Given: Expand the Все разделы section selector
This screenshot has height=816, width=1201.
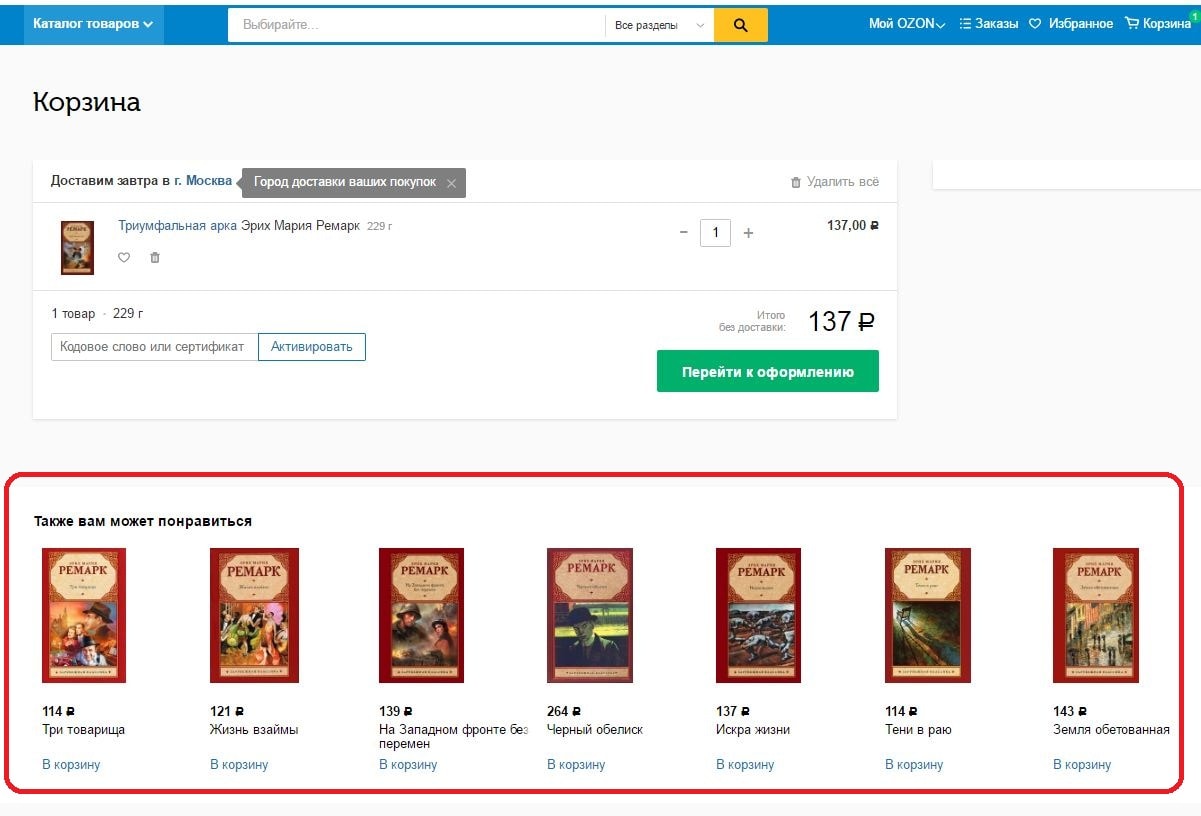Looking at the screenshot, I should 659,25.
